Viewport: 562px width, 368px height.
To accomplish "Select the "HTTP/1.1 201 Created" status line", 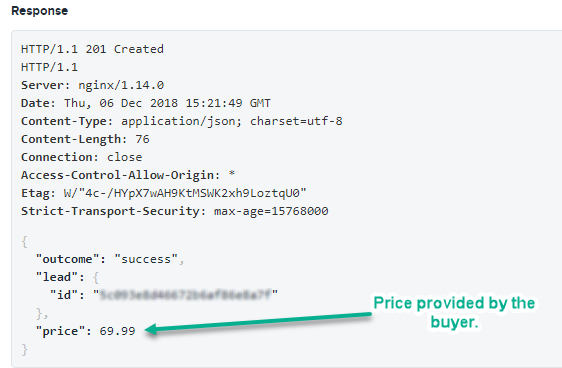I will click(x=92, y=49).
